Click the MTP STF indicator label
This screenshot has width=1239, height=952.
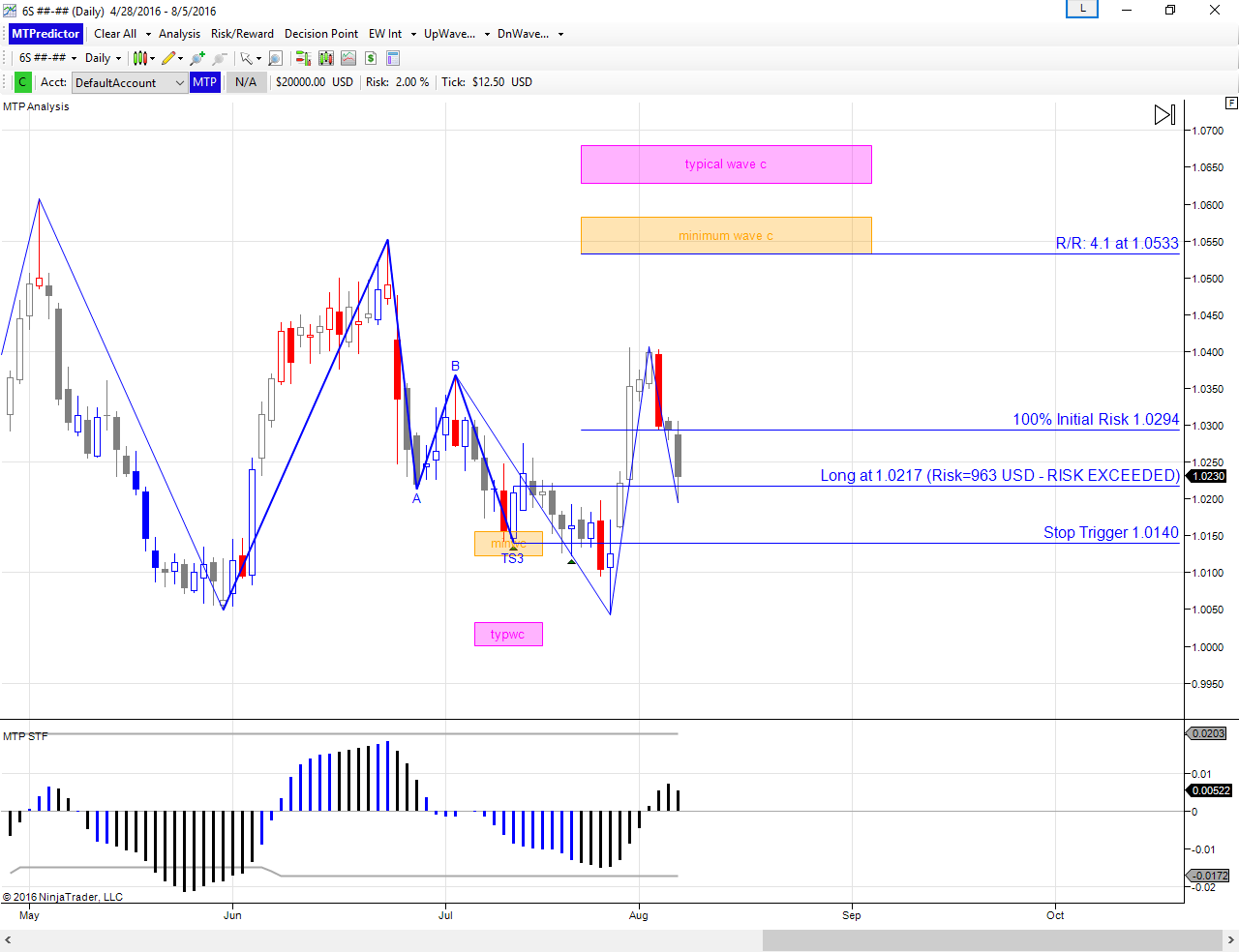[25, 736]
